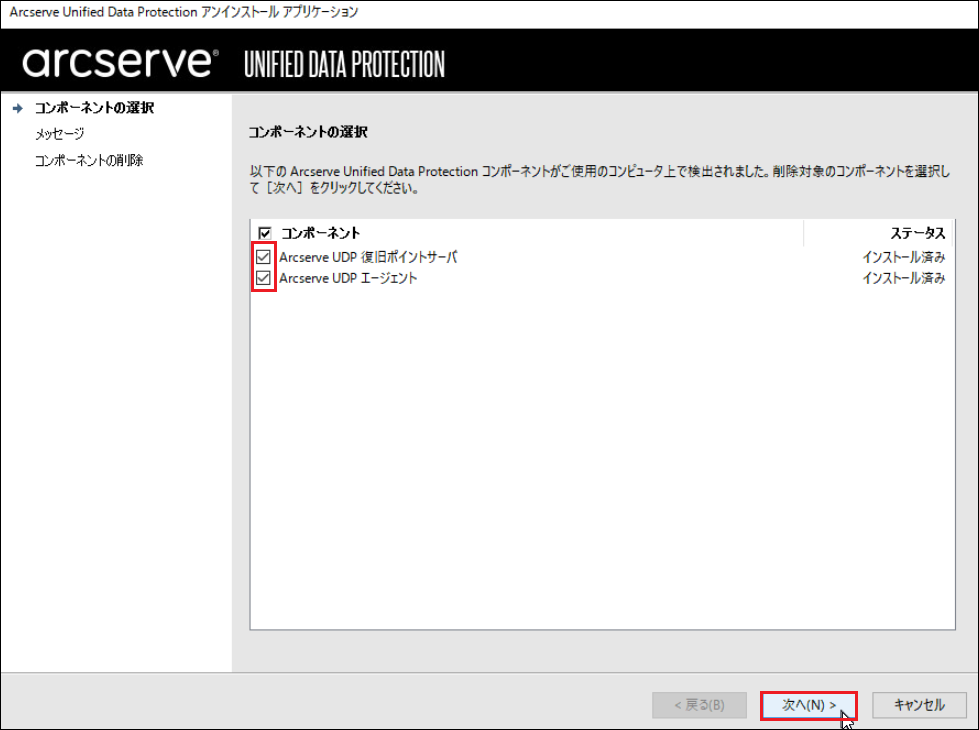Select the Arcserve UDP エージェント row text

[x=348, y=279]
